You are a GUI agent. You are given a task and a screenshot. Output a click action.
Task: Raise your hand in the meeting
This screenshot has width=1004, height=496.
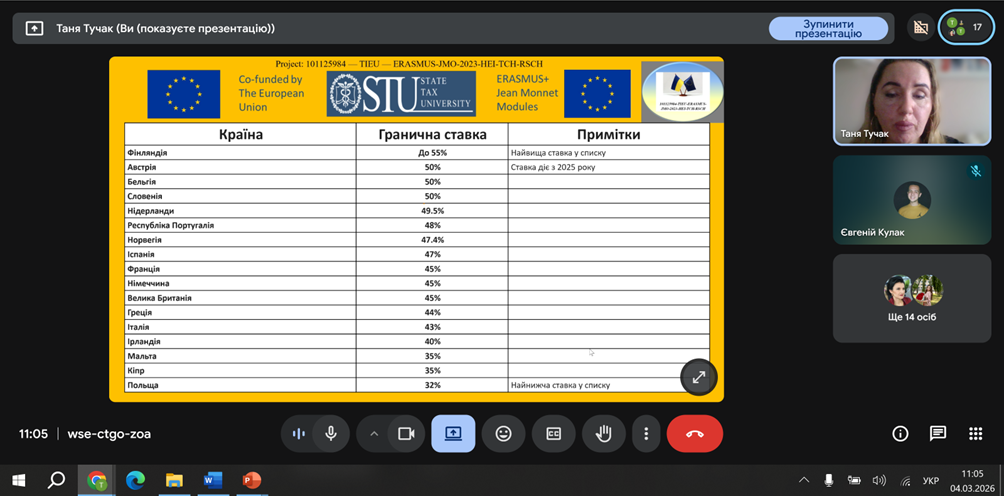[604, 434]
